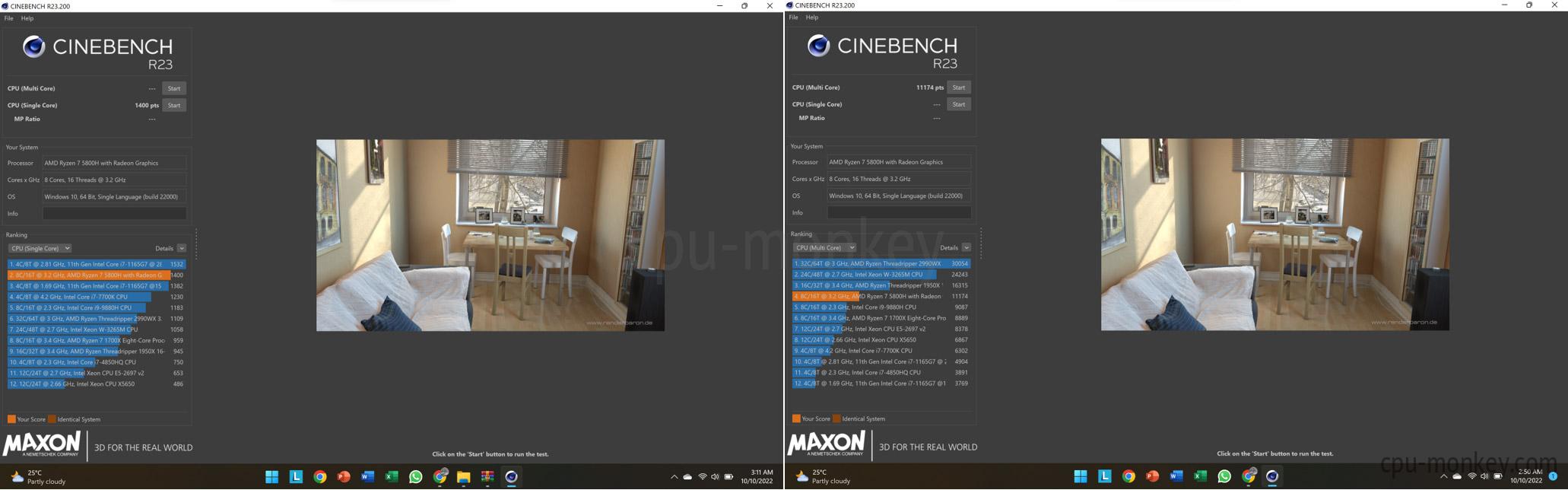Click Processor field in left window
Screen dimensions: 1568x490
click(114, 163)
